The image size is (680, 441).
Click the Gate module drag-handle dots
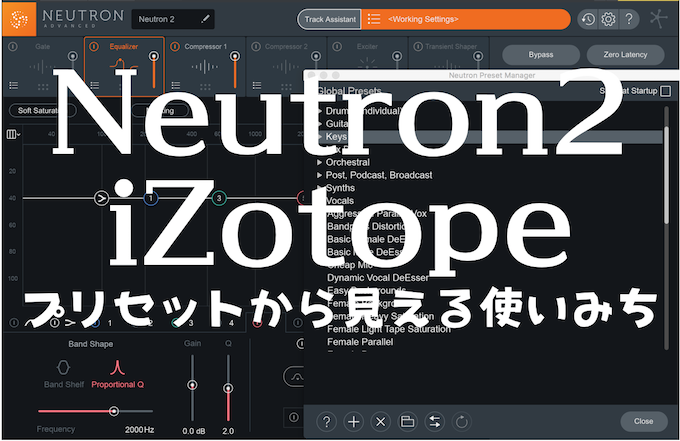(42, 86)
